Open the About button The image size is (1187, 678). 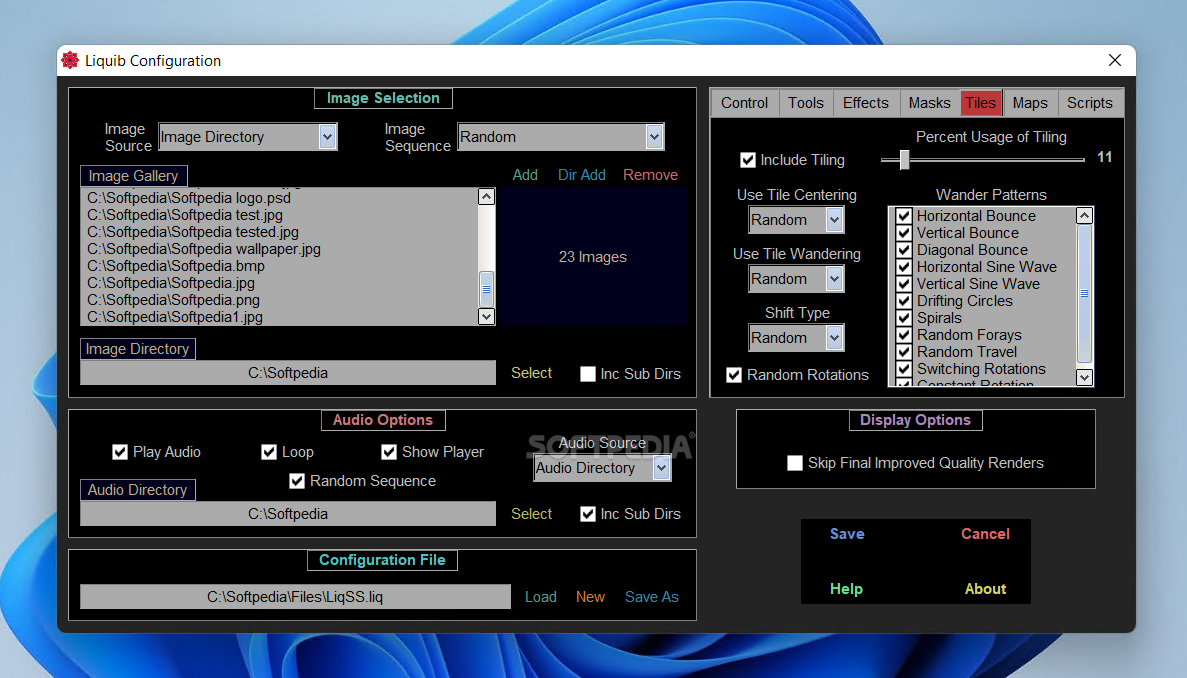(985, 589)
